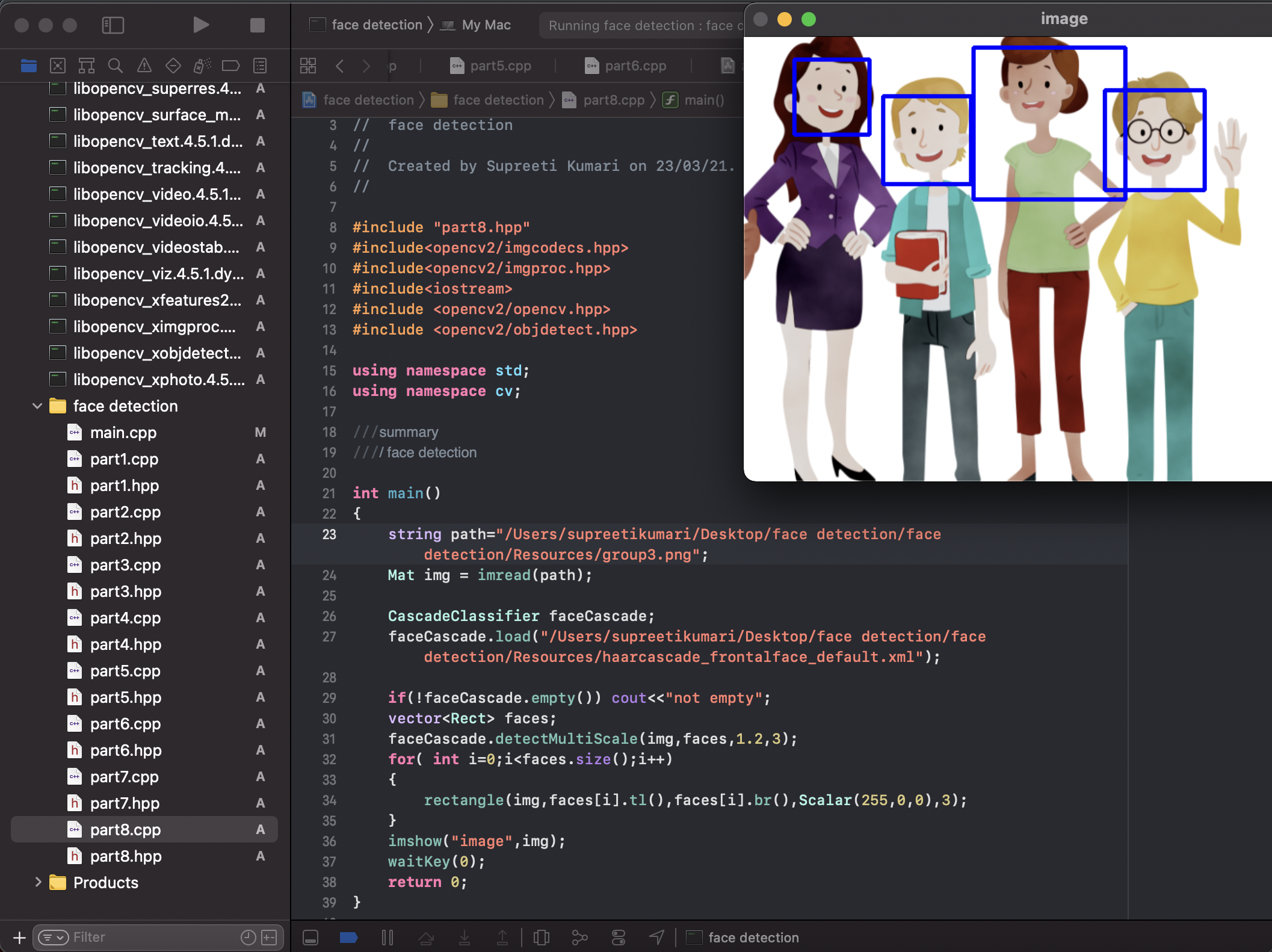Image resolution: width=1272 pixels, height=952 pixels.
Task: Open the filter options menu
Action: click(53, 938)
